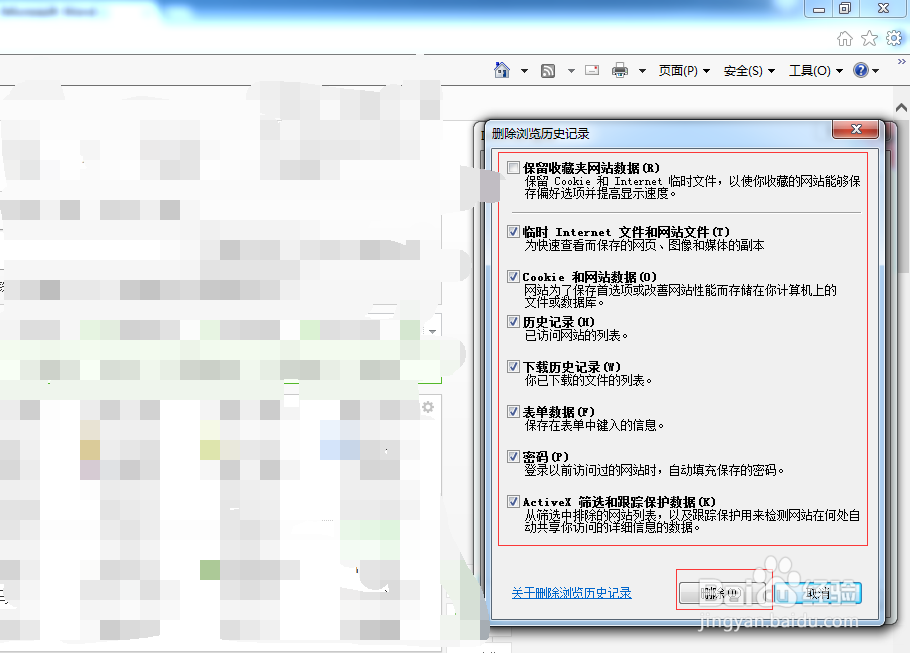This screenshot has height=653, width=910.
Task: Click the Home icon in command bar
Action: 502,70
